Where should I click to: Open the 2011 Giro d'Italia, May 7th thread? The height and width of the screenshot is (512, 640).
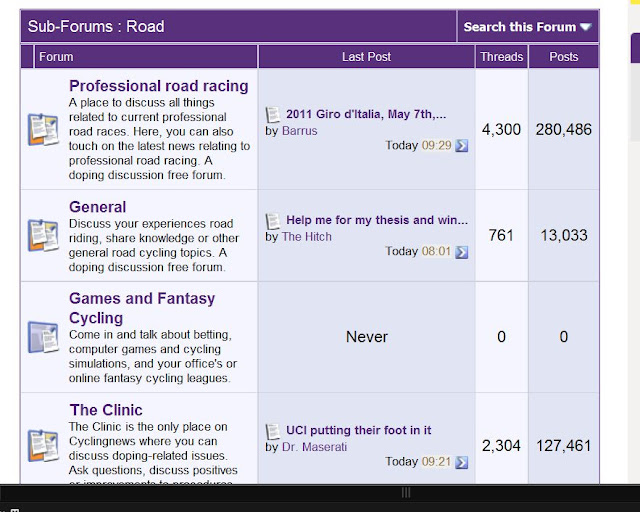[366, 114]
